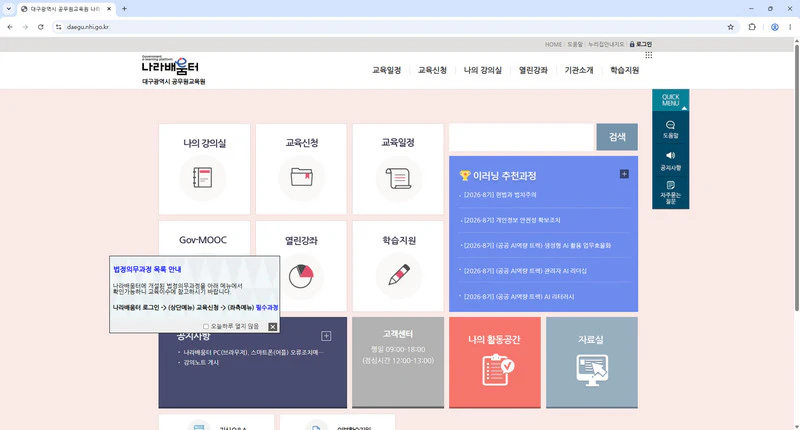Screen dimensions: 800x430
Task: Open the 학습지원 main menu item
Action: point(624,70)
